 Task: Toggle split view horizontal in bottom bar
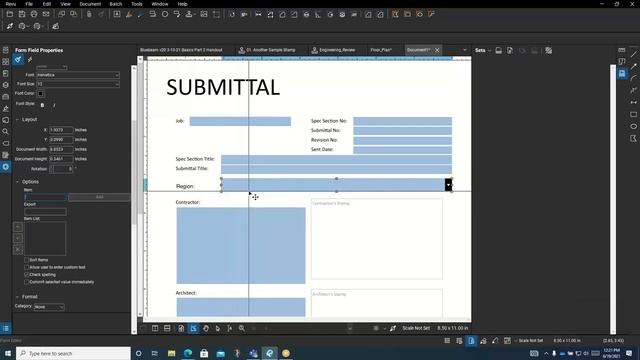tap(167, 328)
